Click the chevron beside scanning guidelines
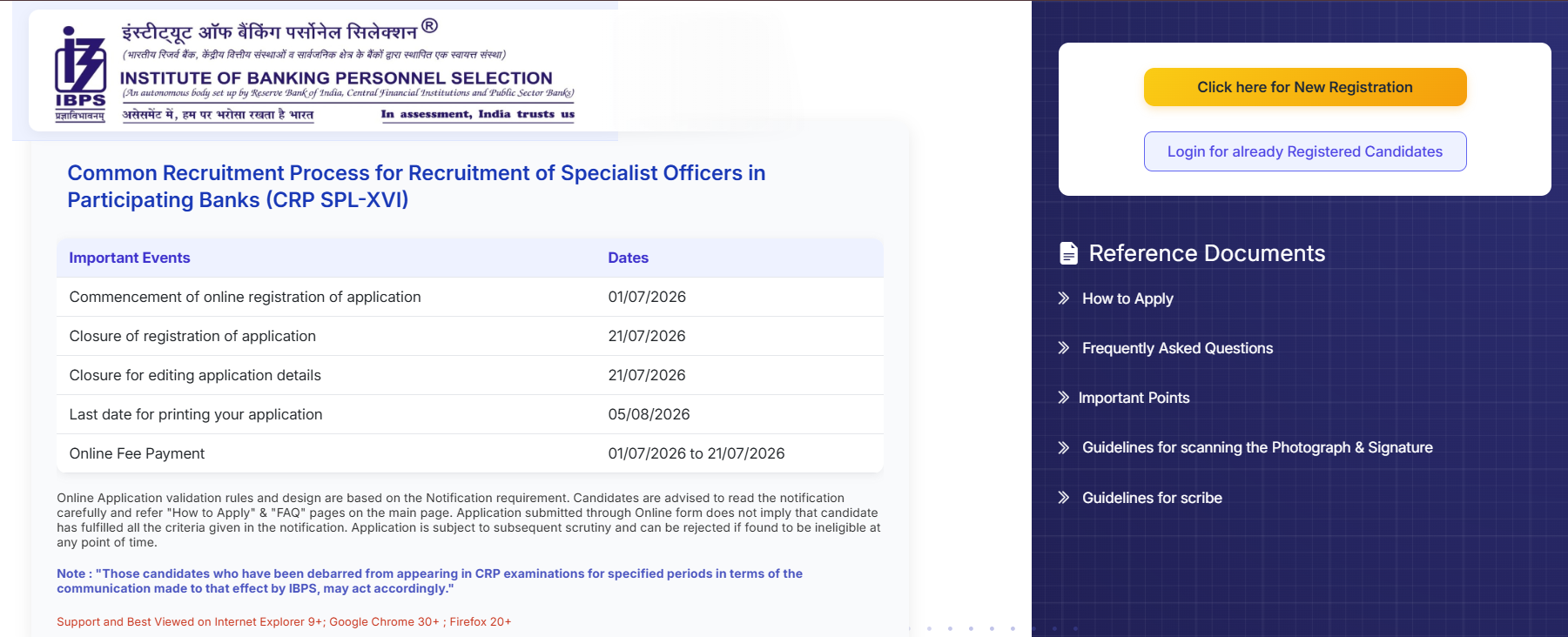This screenshot has height=637, width=1568. coord(1063,448)
